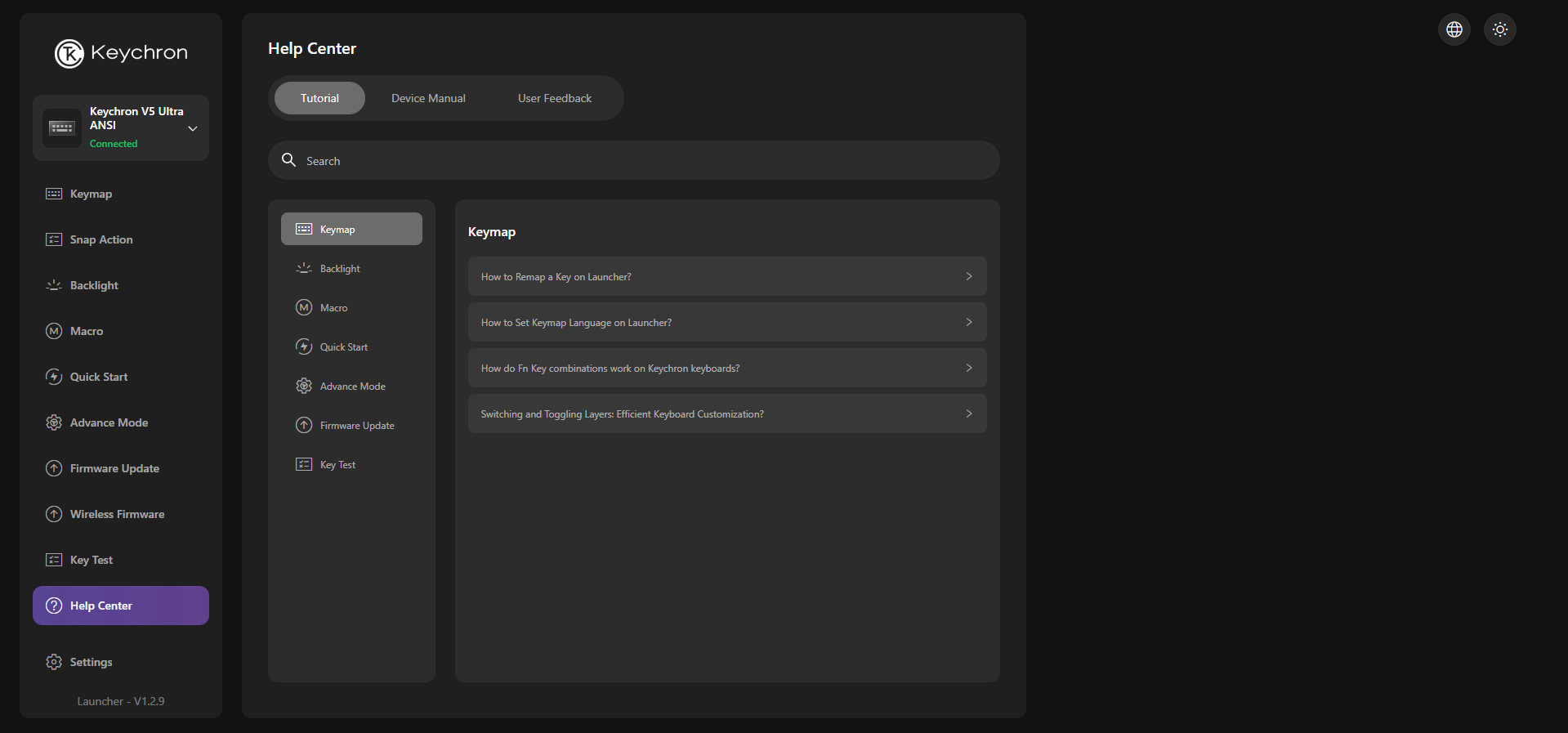This screenshot has width=1568, height=733.
Task: Click the globe language icon
Action: click(1454, 29)
